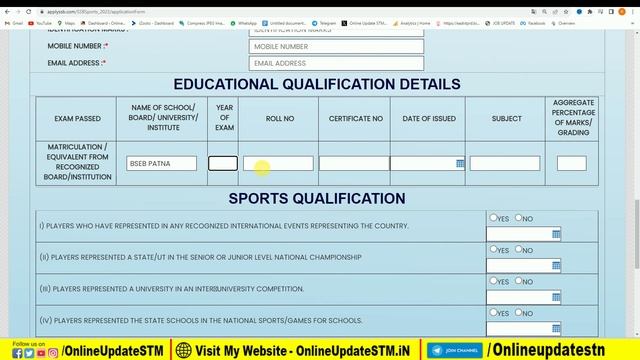Open calendar for state schools games date
Screen dimensions: 640x360
coord(556,329)
